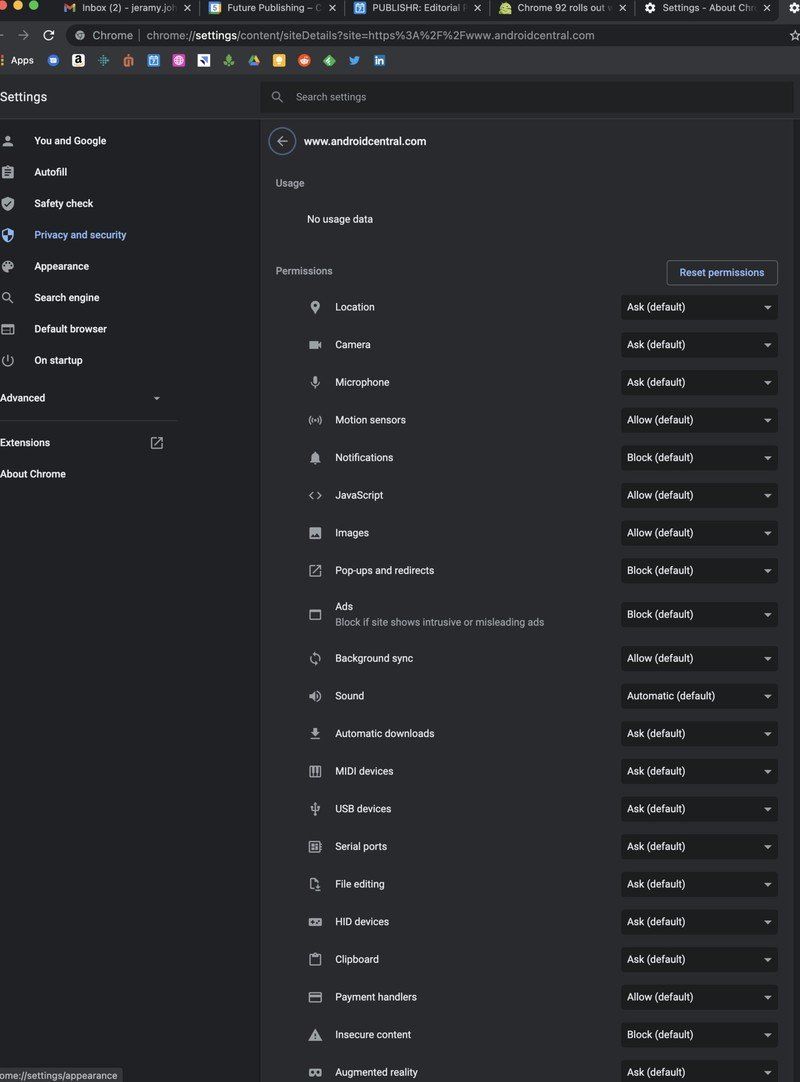Viewport: 800px width, 1082px height.
Task: Open the LinkedIn bookmark on the bookmarks bar
Action: (379, 60)
